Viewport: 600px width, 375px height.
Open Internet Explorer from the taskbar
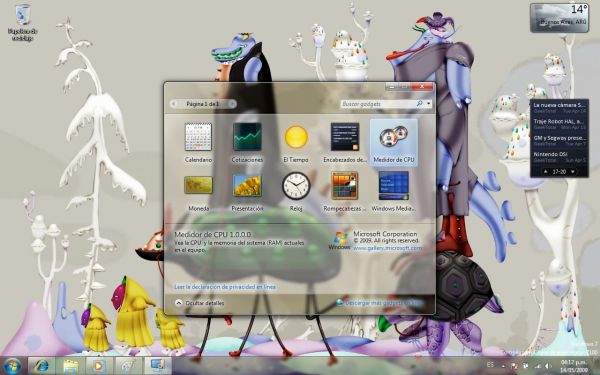coord(41,366)
